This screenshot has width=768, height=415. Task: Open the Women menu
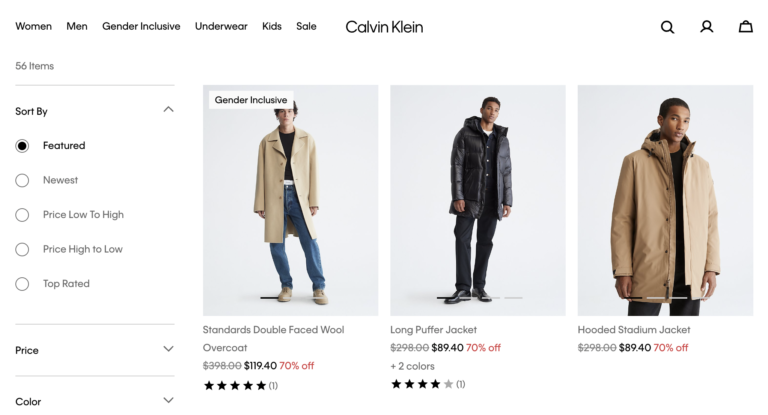pyautogui.click(x=33, y=26)
